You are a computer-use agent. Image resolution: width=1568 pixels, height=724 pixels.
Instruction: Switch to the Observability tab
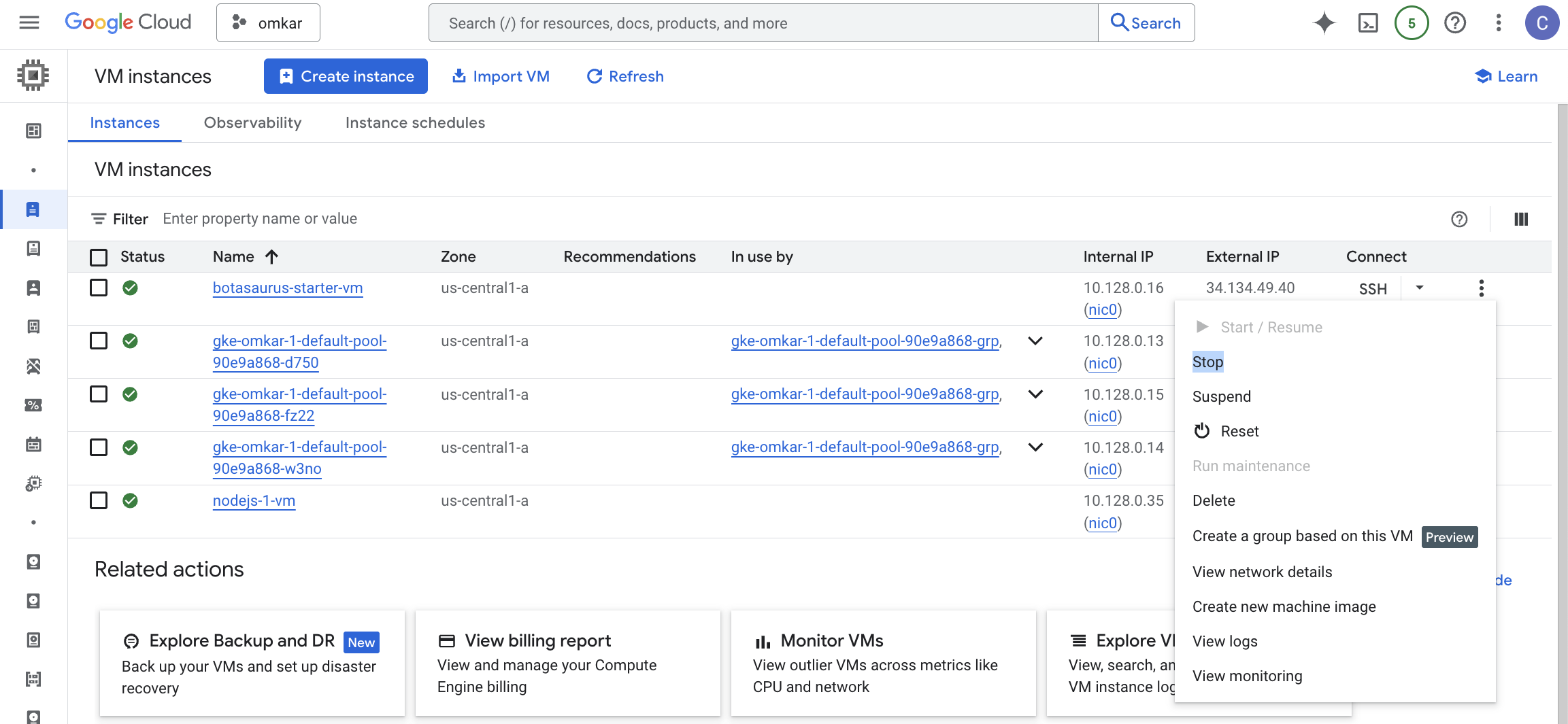(252, 123)
